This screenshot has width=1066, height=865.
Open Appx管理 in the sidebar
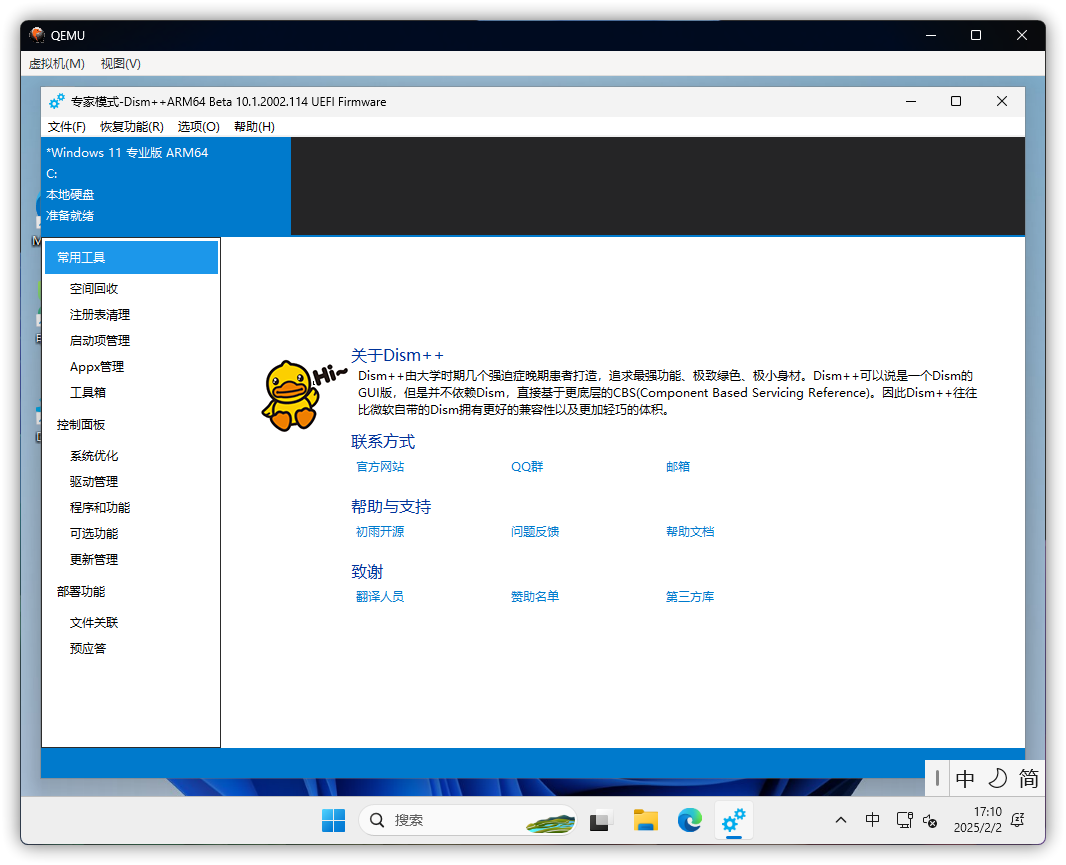[97, 367]
